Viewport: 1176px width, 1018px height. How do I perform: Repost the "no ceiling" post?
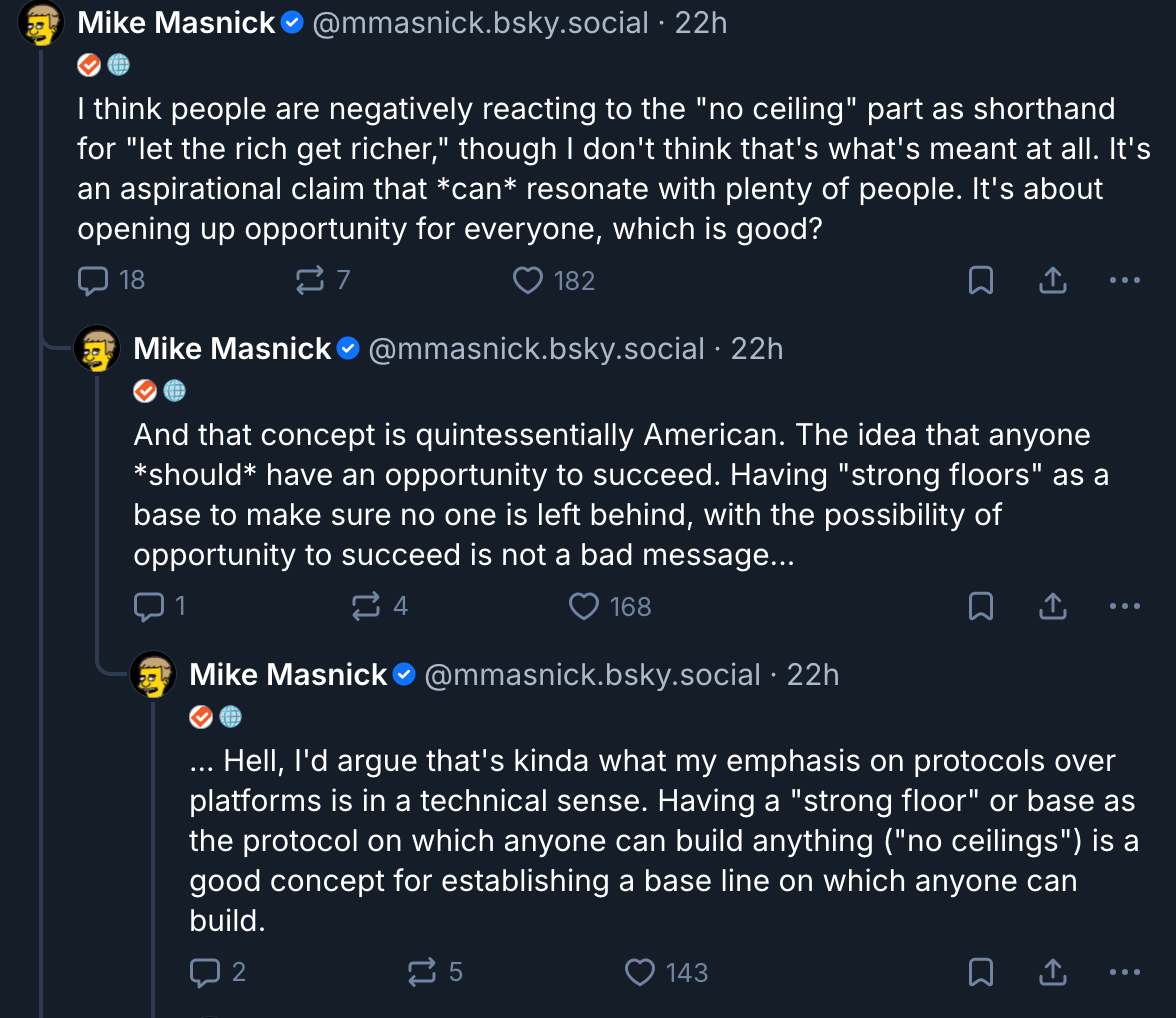311,281
